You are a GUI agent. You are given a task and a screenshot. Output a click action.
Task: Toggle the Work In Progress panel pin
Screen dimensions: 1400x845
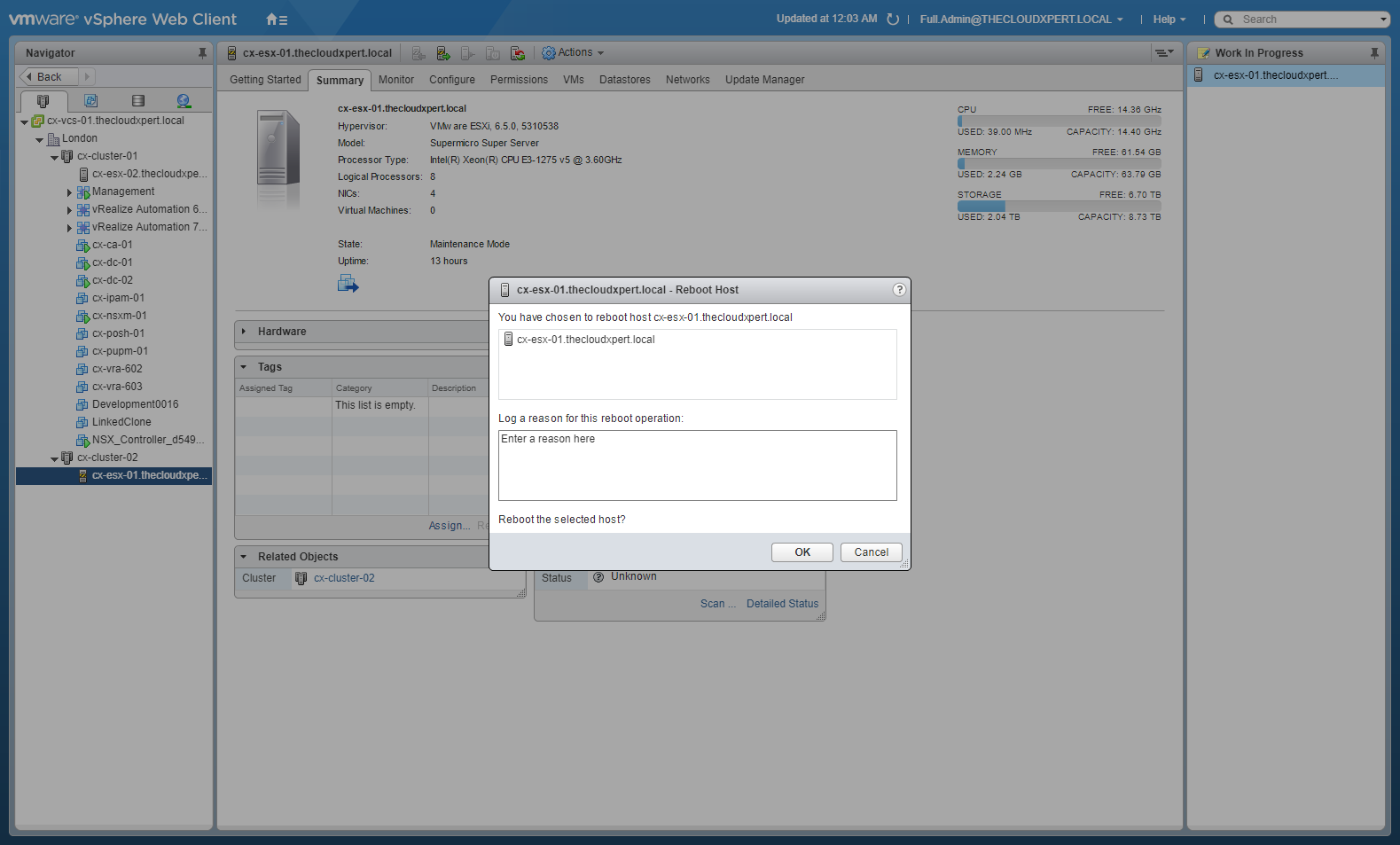[x=1374, y=53]
